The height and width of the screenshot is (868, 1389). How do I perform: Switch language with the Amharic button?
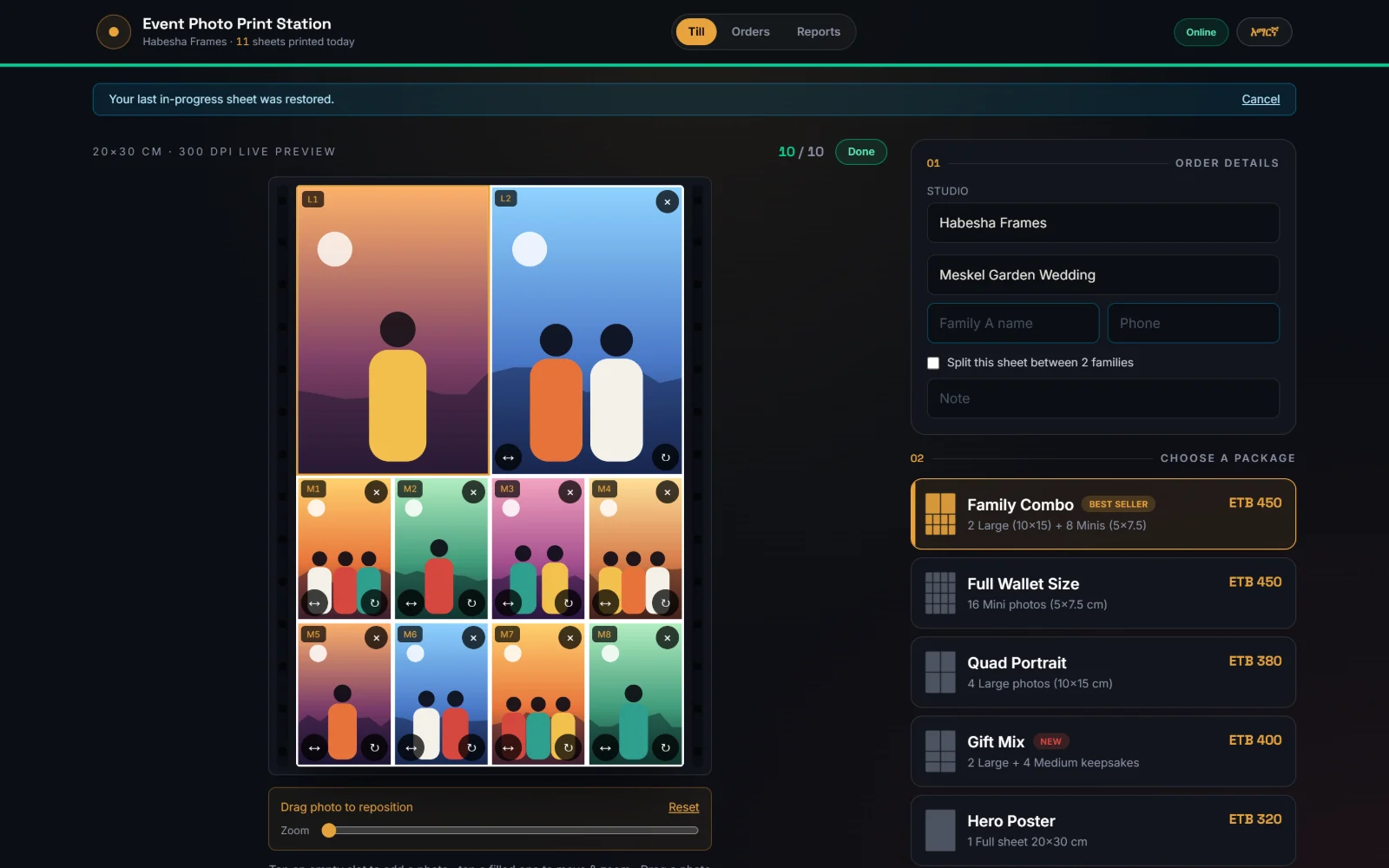click(x=1264, y=32)
